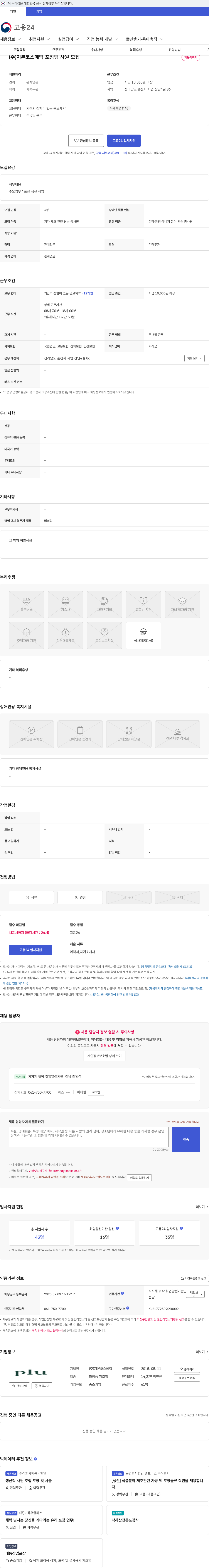Open 개인정보보호법 상세 보기
Screen dimensions: 209x1568
tap(104, 1056)
